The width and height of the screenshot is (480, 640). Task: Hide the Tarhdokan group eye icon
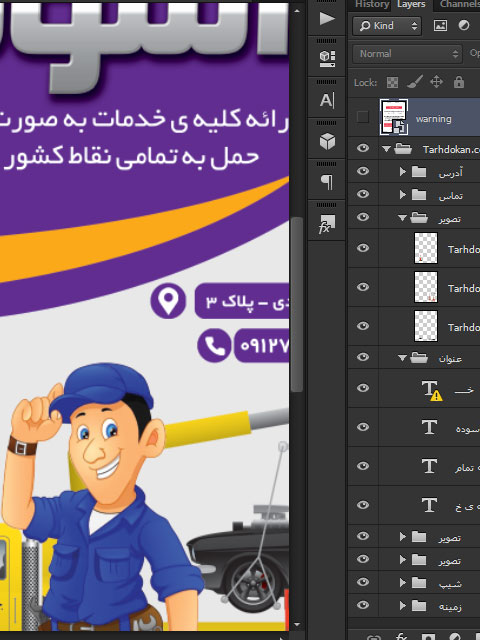pos(363,148)
